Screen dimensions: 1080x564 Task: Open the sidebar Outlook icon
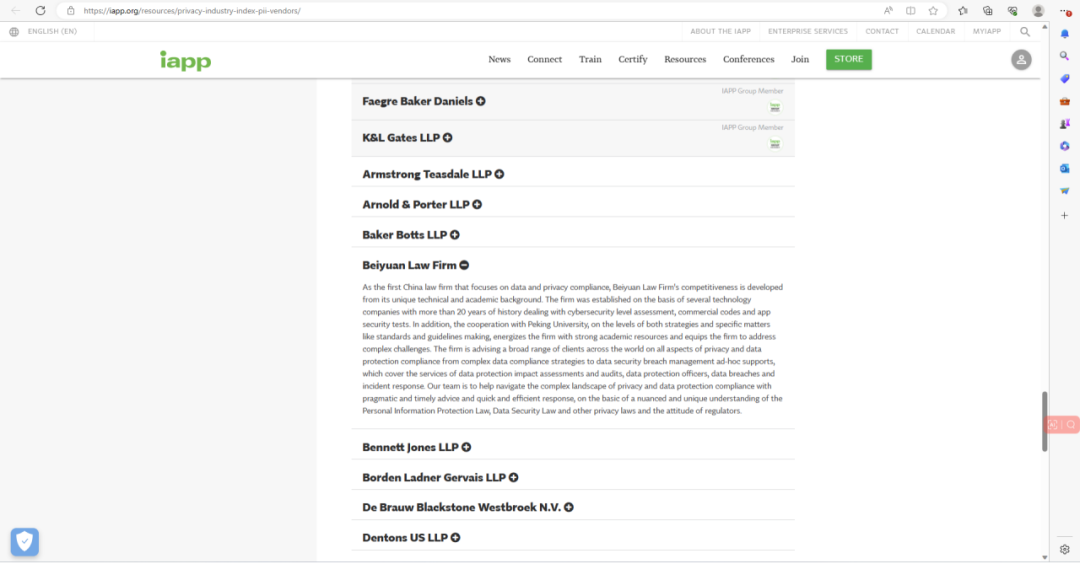click(1065, 168)
